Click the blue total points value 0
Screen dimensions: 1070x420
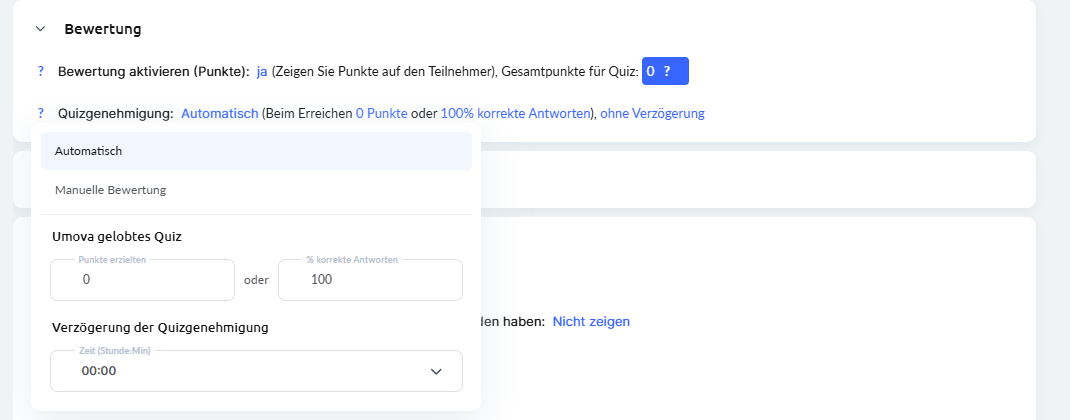point(650,72)
